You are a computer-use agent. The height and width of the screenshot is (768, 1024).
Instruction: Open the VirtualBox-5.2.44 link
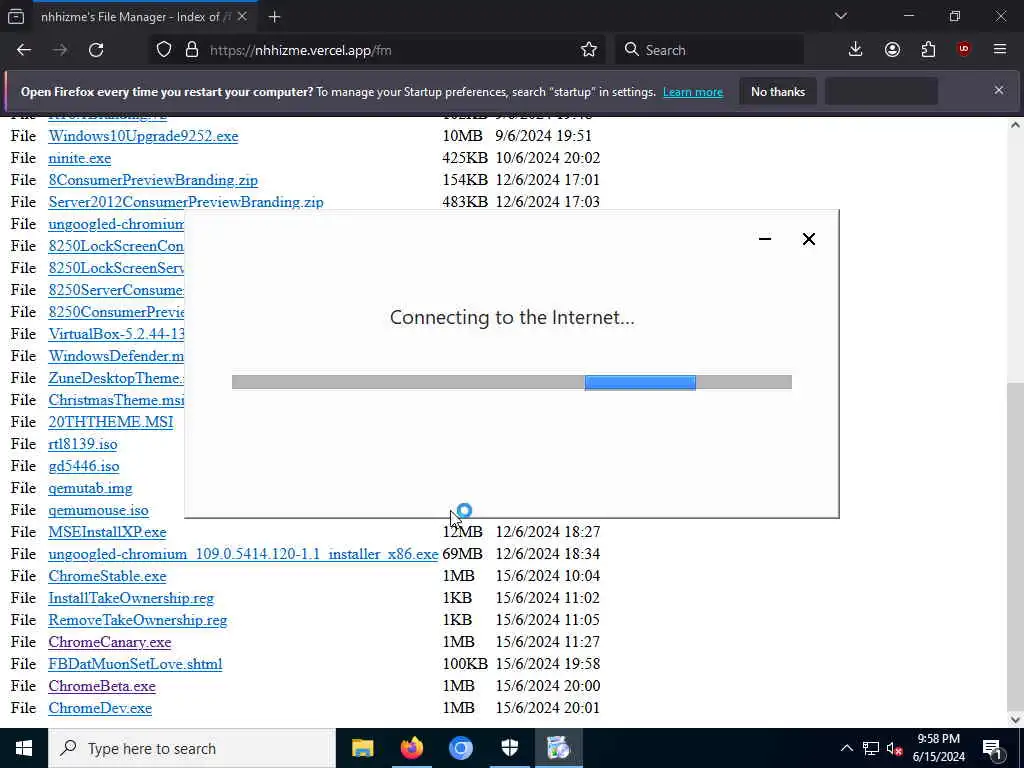coord(116,334)
